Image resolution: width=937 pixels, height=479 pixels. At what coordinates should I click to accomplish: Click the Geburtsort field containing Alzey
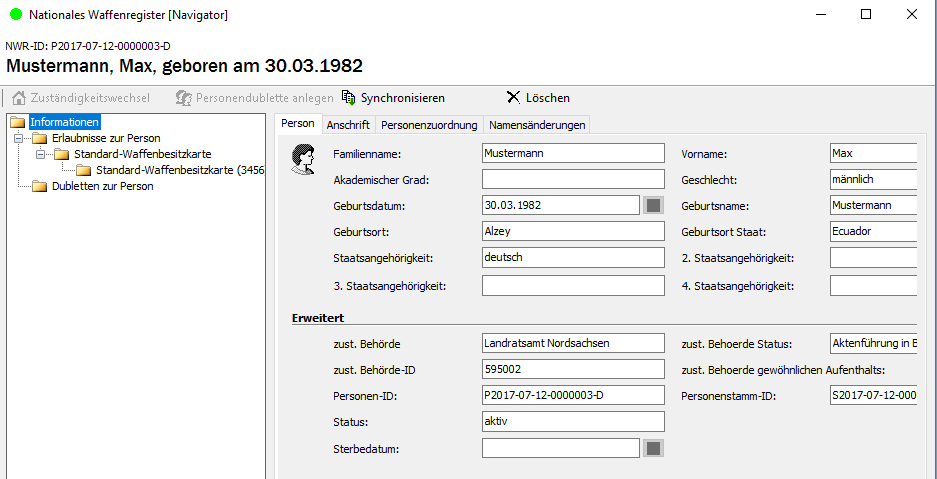coord(572,231)
